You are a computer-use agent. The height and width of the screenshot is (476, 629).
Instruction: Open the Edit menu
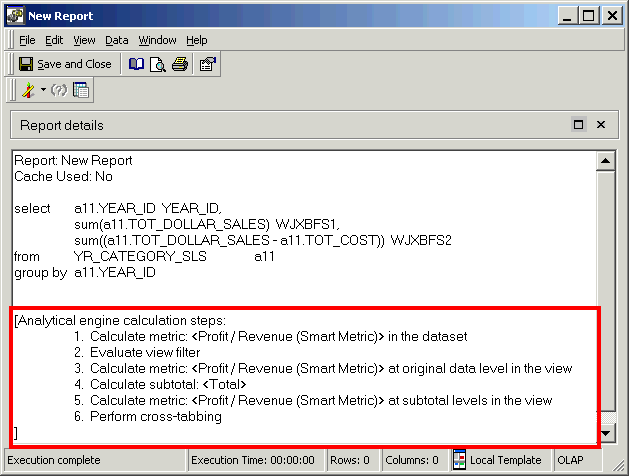[x=54, y=40]
